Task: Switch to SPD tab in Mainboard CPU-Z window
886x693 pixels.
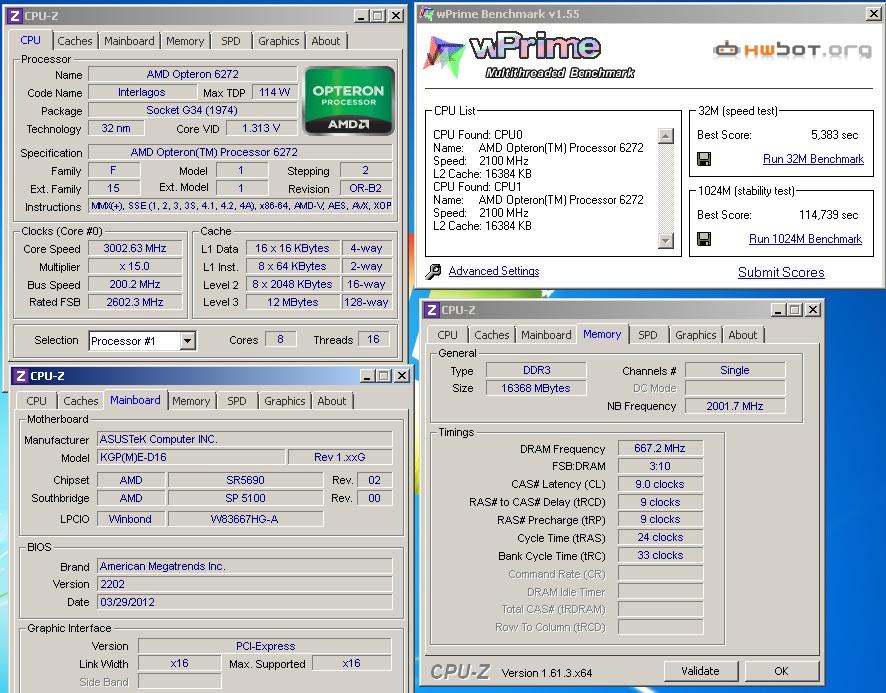Action: pos(236,401)
